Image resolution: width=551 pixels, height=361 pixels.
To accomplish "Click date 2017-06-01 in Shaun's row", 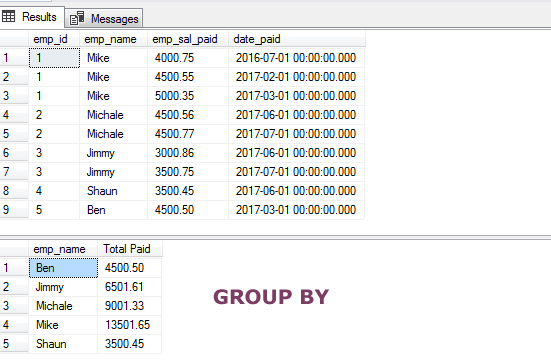I will click(x=297, y=191).
